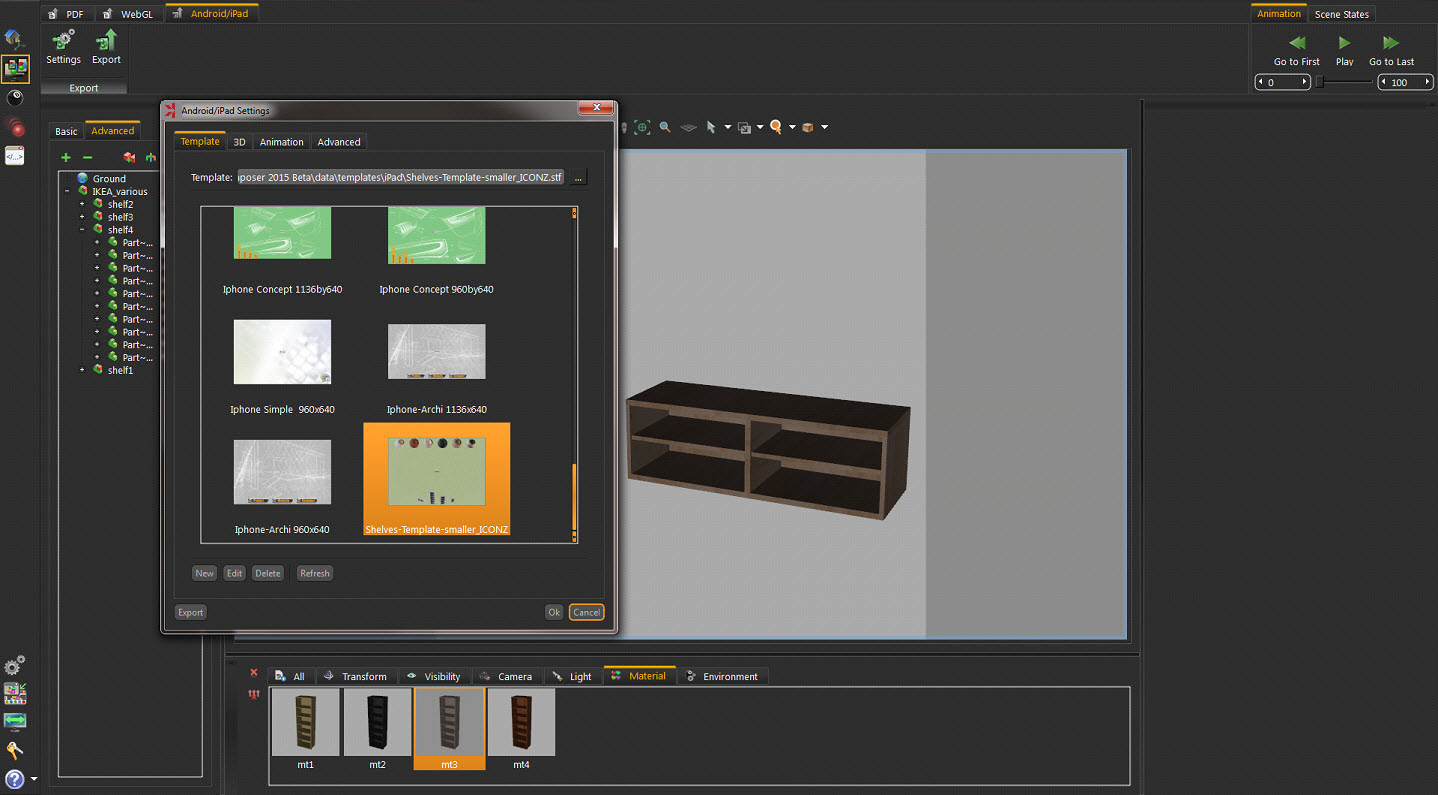
Task: Click the green Export arrow icon
Action: pos(106,40)
